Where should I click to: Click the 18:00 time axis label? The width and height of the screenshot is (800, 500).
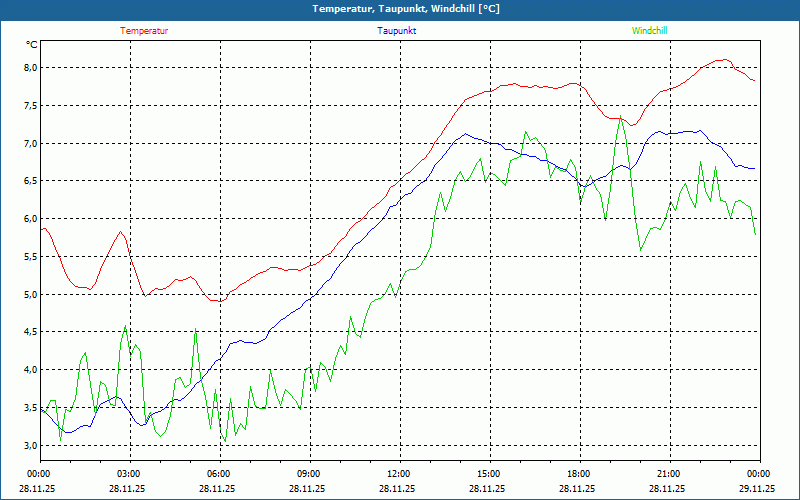click(580, 474)
